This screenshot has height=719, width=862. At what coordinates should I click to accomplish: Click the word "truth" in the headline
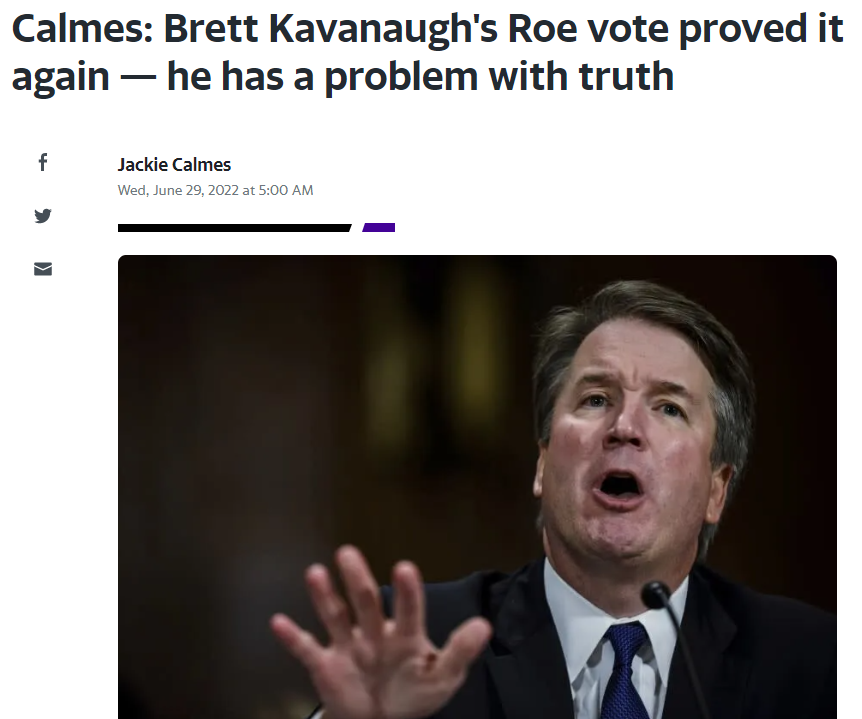(622, 77)
